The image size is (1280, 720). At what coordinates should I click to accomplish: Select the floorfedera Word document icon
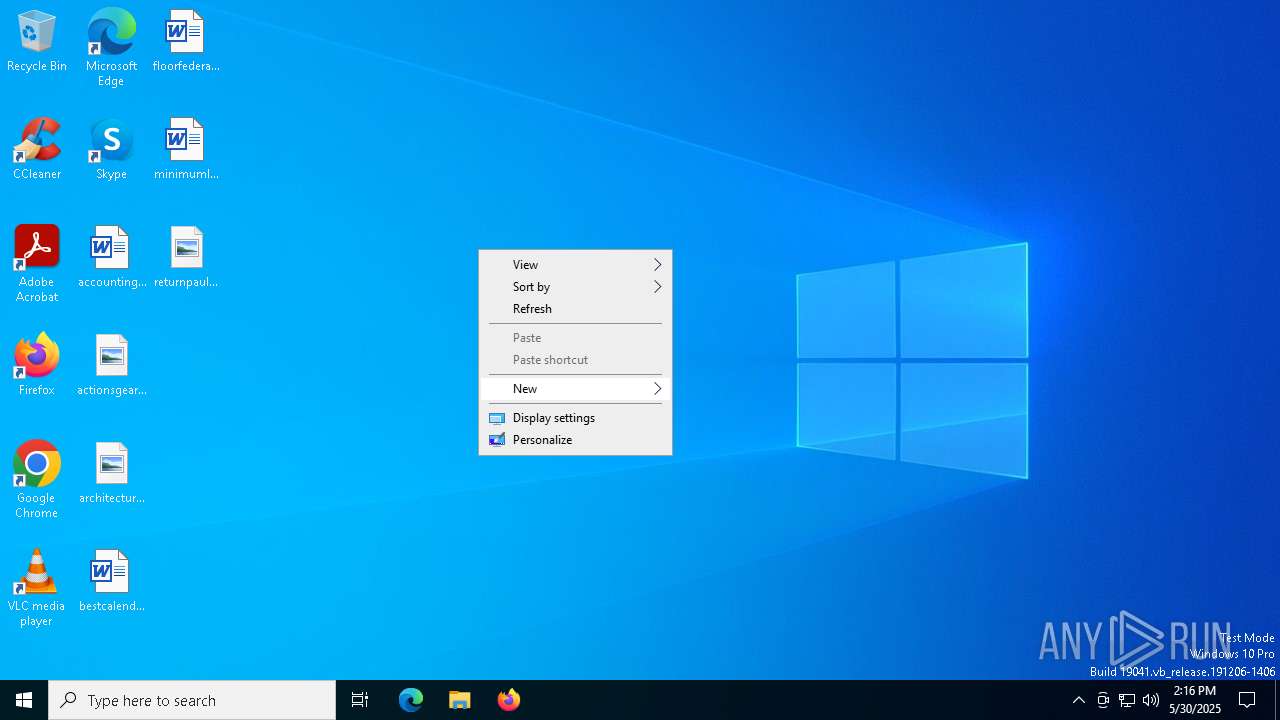[185, 42]
